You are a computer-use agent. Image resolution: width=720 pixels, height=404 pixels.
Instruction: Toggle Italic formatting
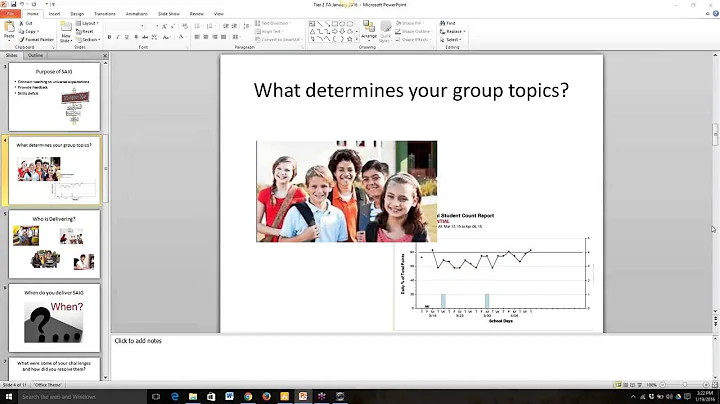[x=118, y=37]
